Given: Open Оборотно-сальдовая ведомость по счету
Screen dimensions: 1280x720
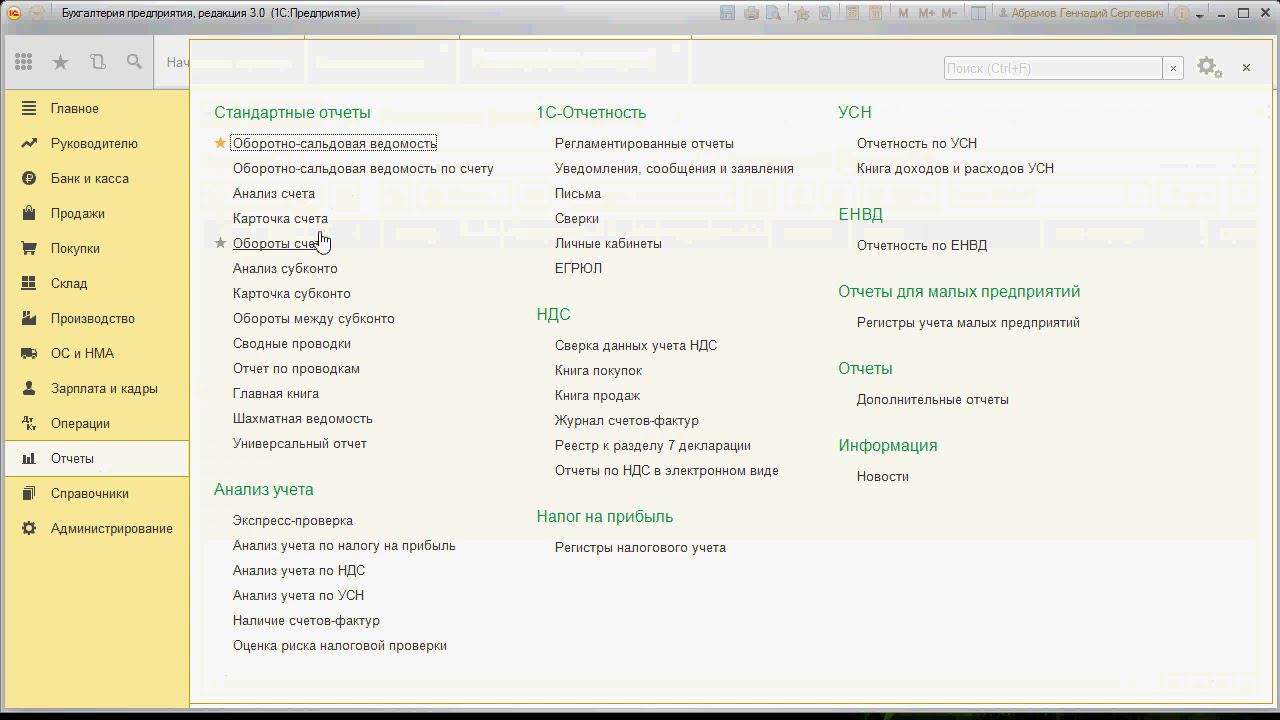Looking at the screenshot, I should [363, 168].
